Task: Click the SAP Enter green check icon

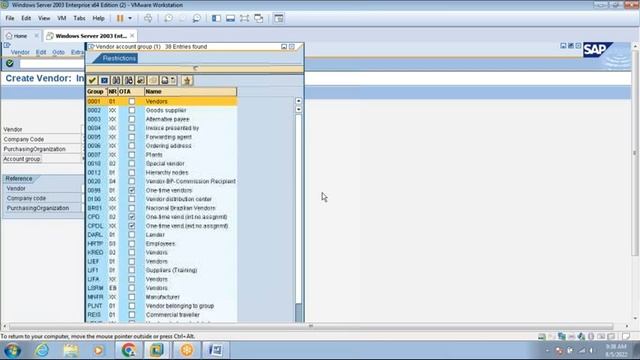Action: click(10, 63)
